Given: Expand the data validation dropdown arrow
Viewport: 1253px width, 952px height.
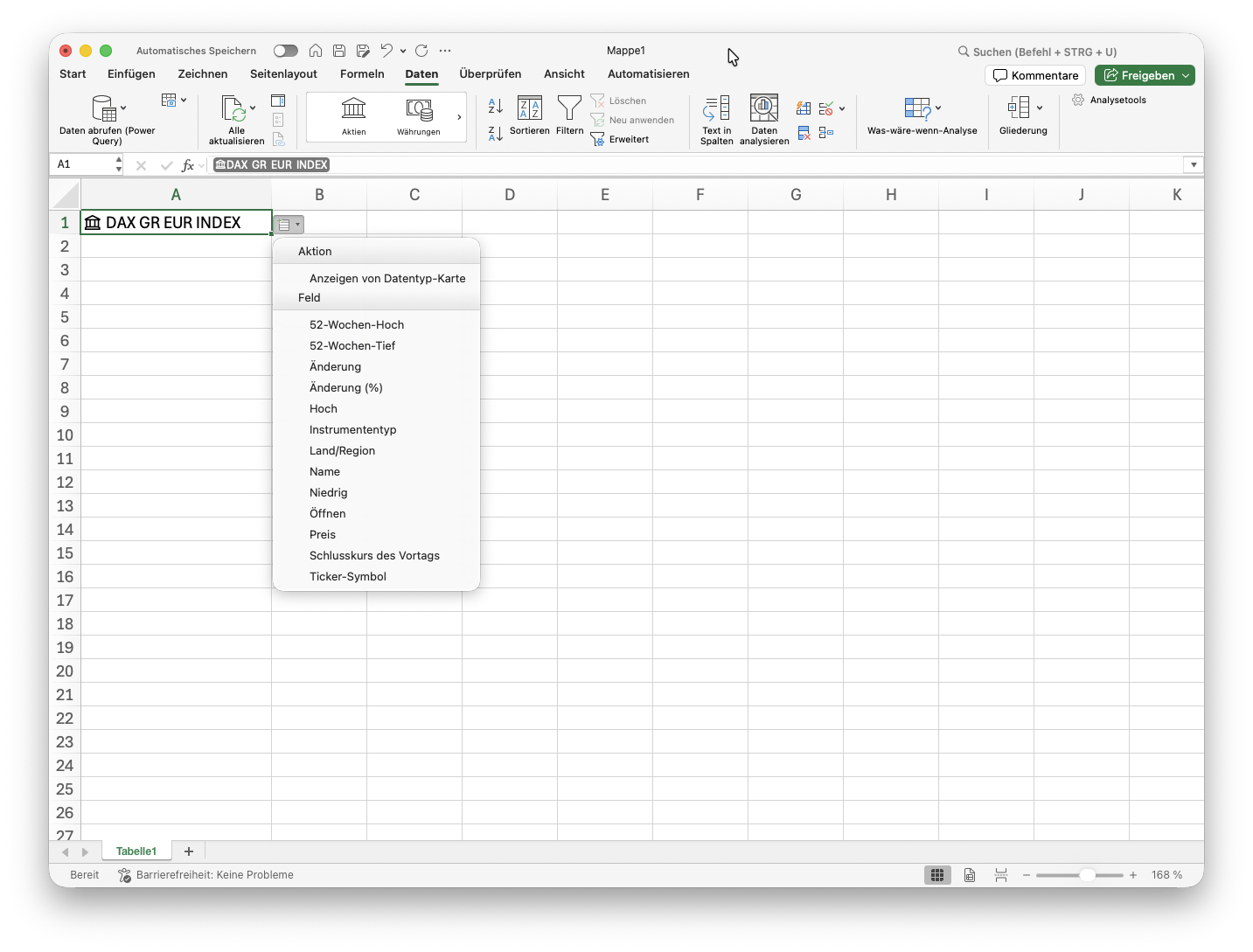Looking at the screenshot, I should tap(842, 108).
